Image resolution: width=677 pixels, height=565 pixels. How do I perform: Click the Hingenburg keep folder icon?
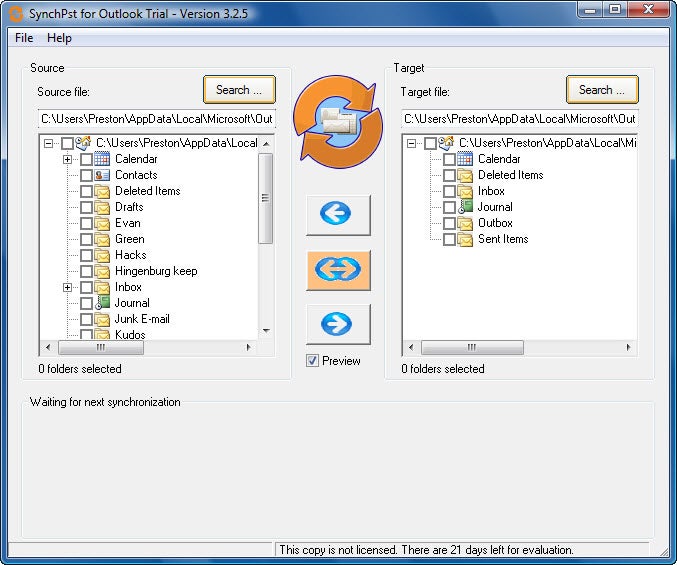click(x=102, y=271)
